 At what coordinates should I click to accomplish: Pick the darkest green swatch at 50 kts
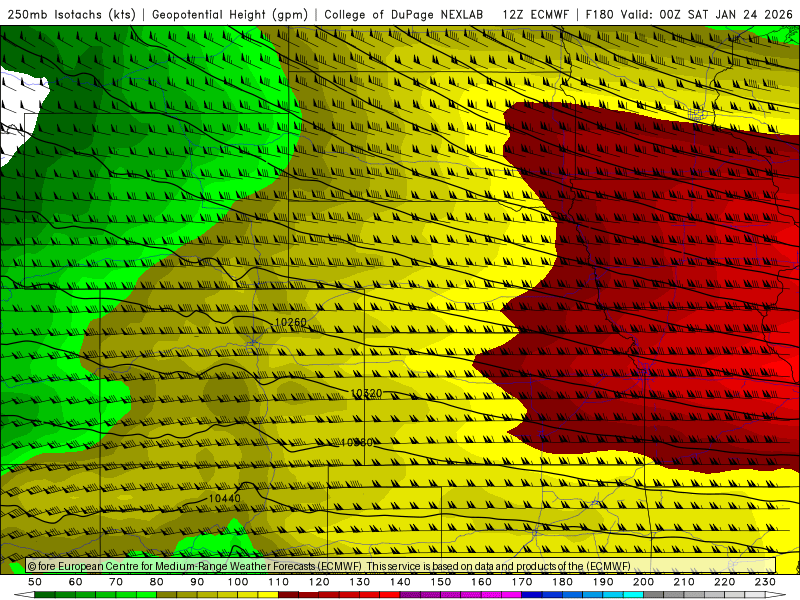tap(45, 595)
